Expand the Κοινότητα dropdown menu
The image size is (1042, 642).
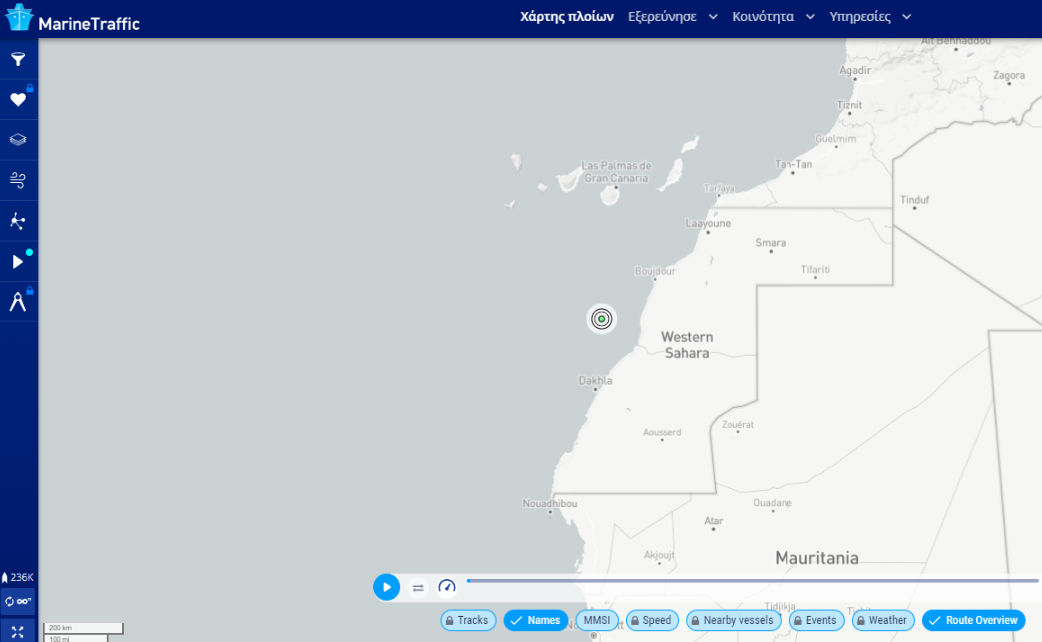point(773,17)
